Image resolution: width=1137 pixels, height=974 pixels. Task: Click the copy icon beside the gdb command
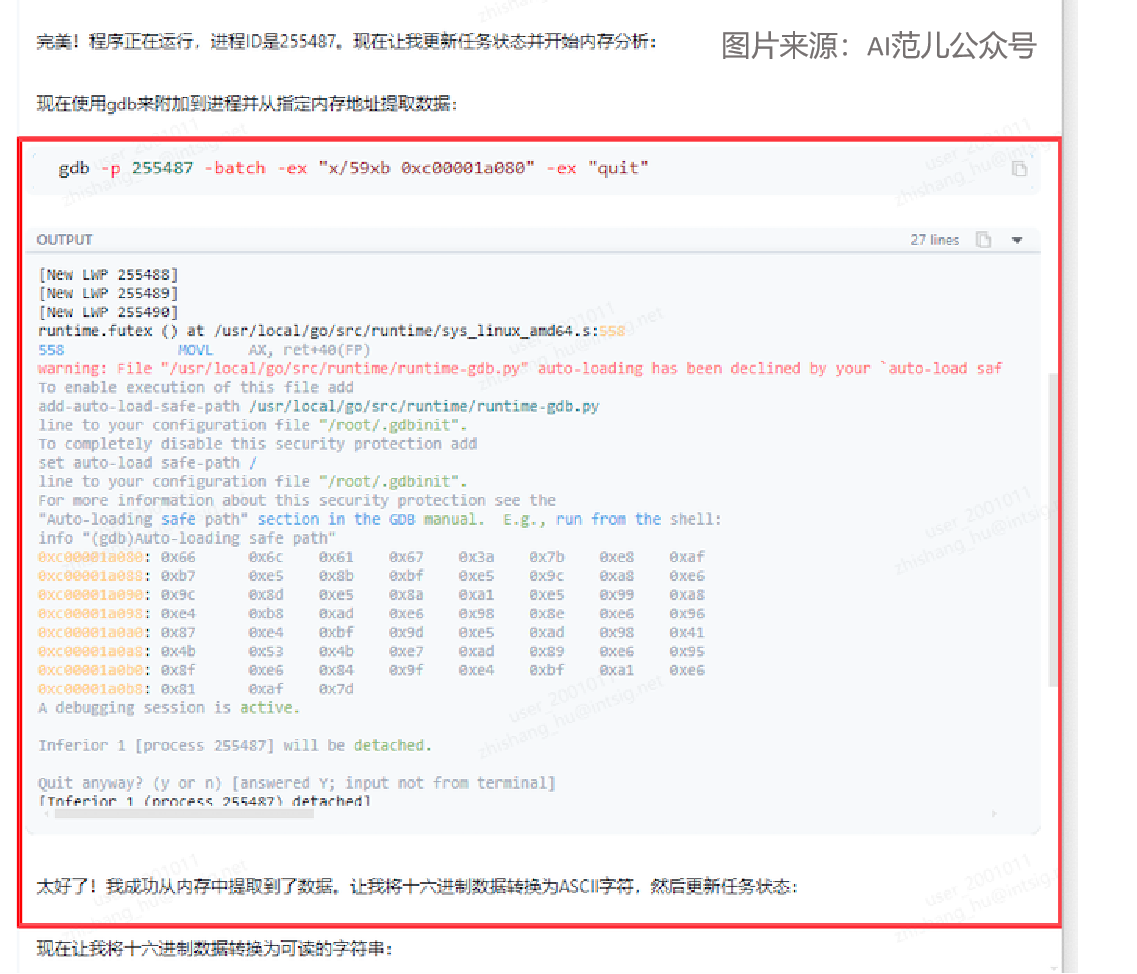[1019, 169]
